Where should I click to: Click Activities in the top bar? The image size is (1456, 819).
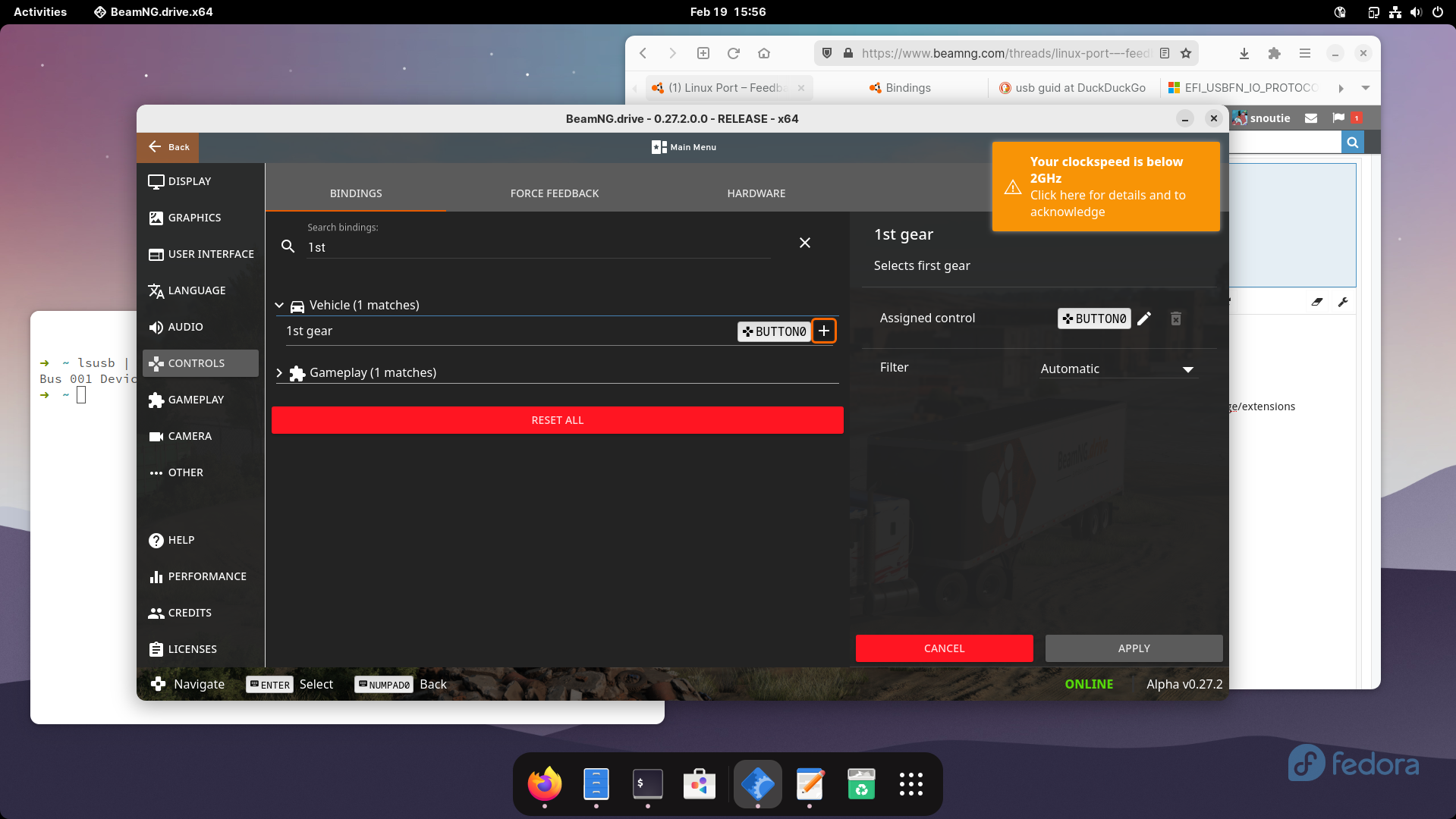[40, 12]
